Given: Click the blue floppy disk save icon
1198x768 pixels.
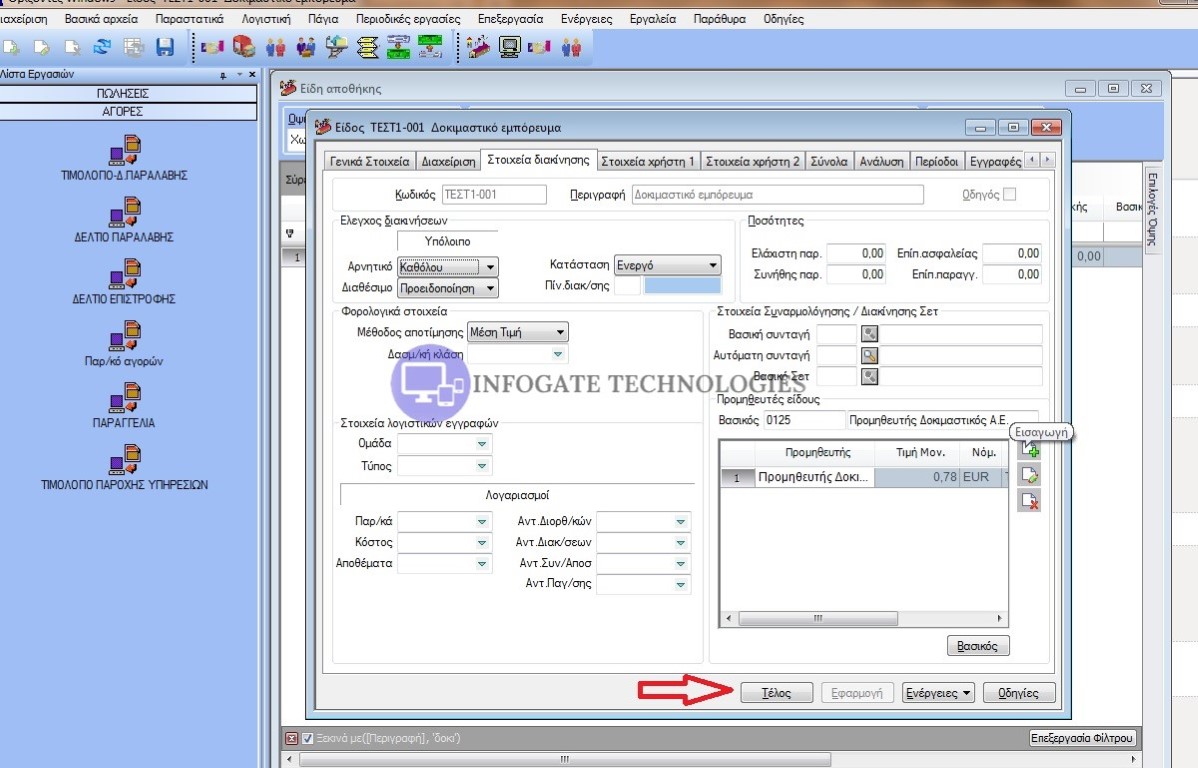Looking at the screenshot, I should tap(165, 47).
